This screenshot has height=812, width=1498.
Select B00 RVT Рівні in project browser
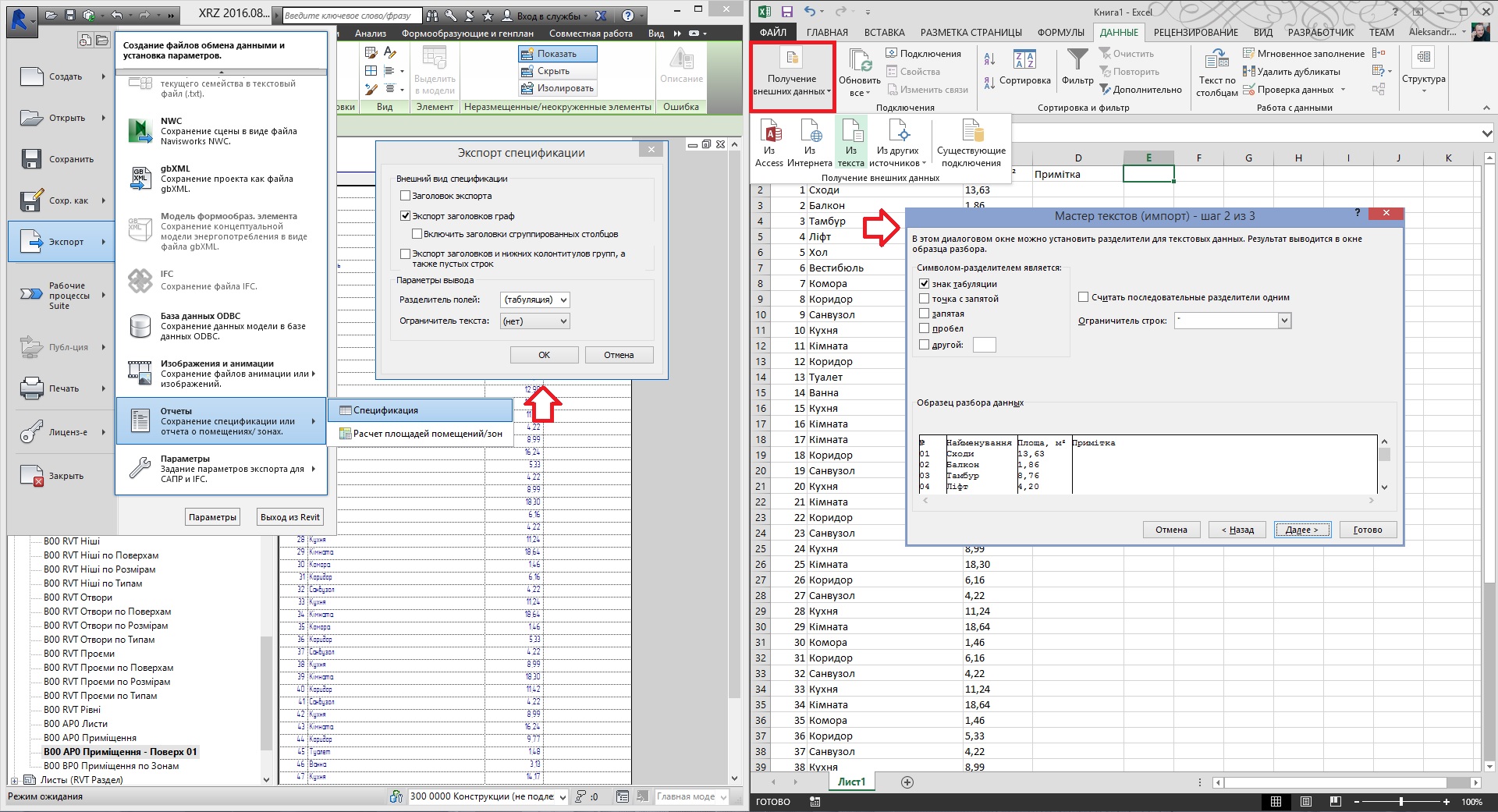click(x=72, y=710)
